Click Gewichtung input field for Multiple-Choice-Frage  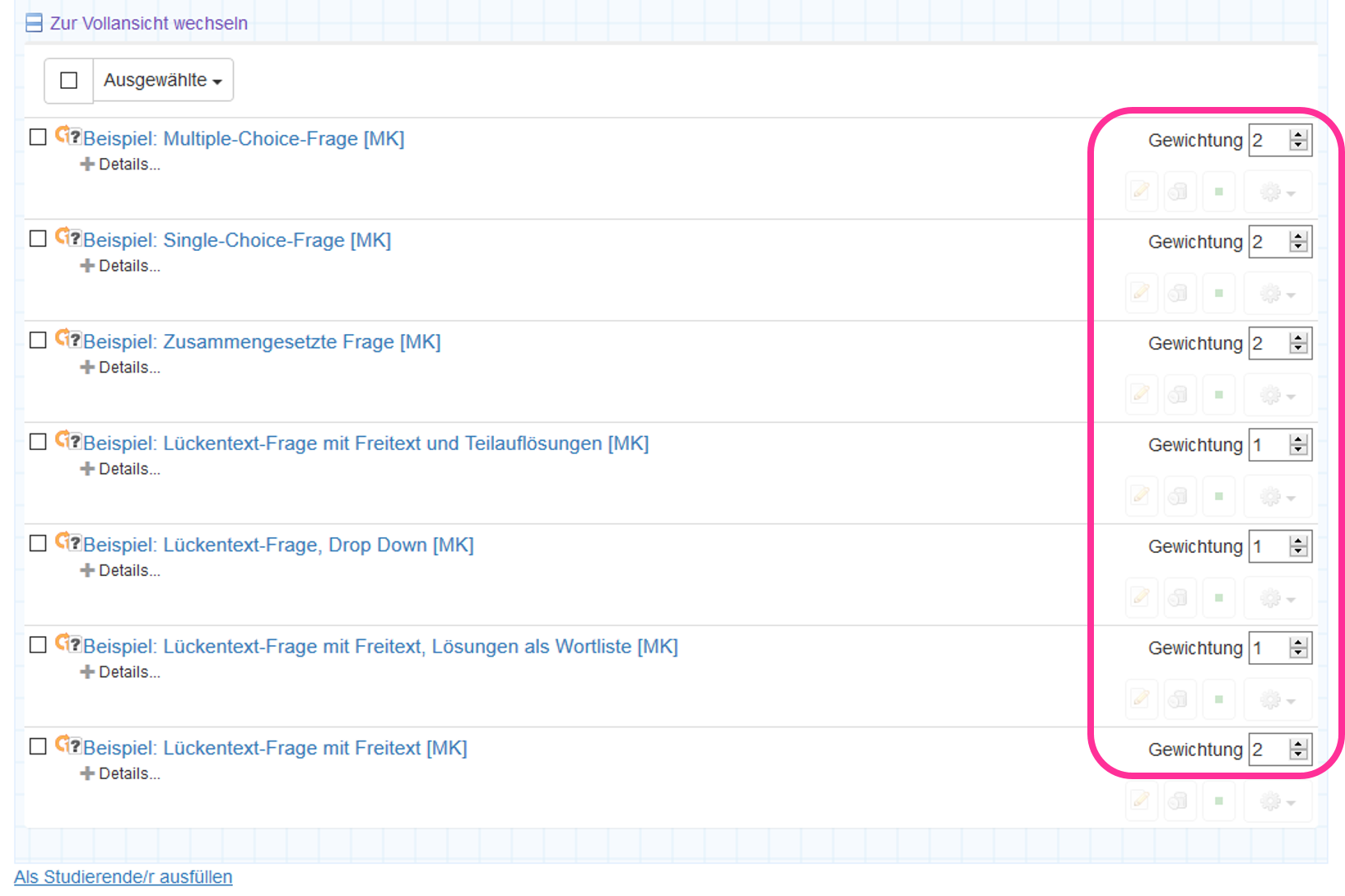click(1268, 141)
